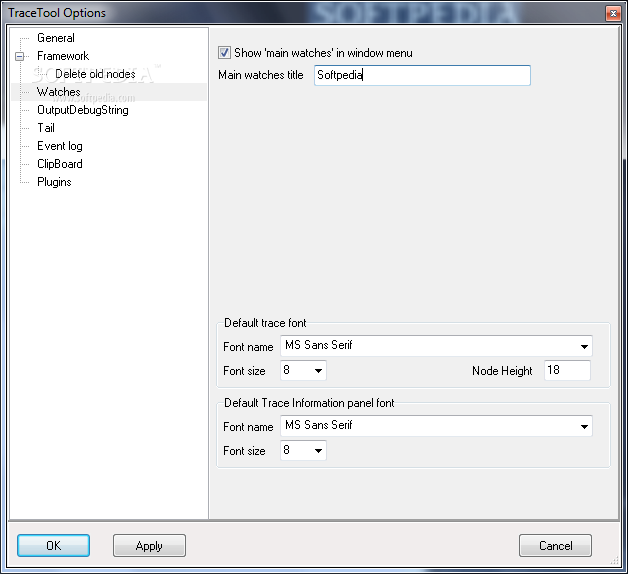Open Event log options
The image size is (628, 574).
60,146
